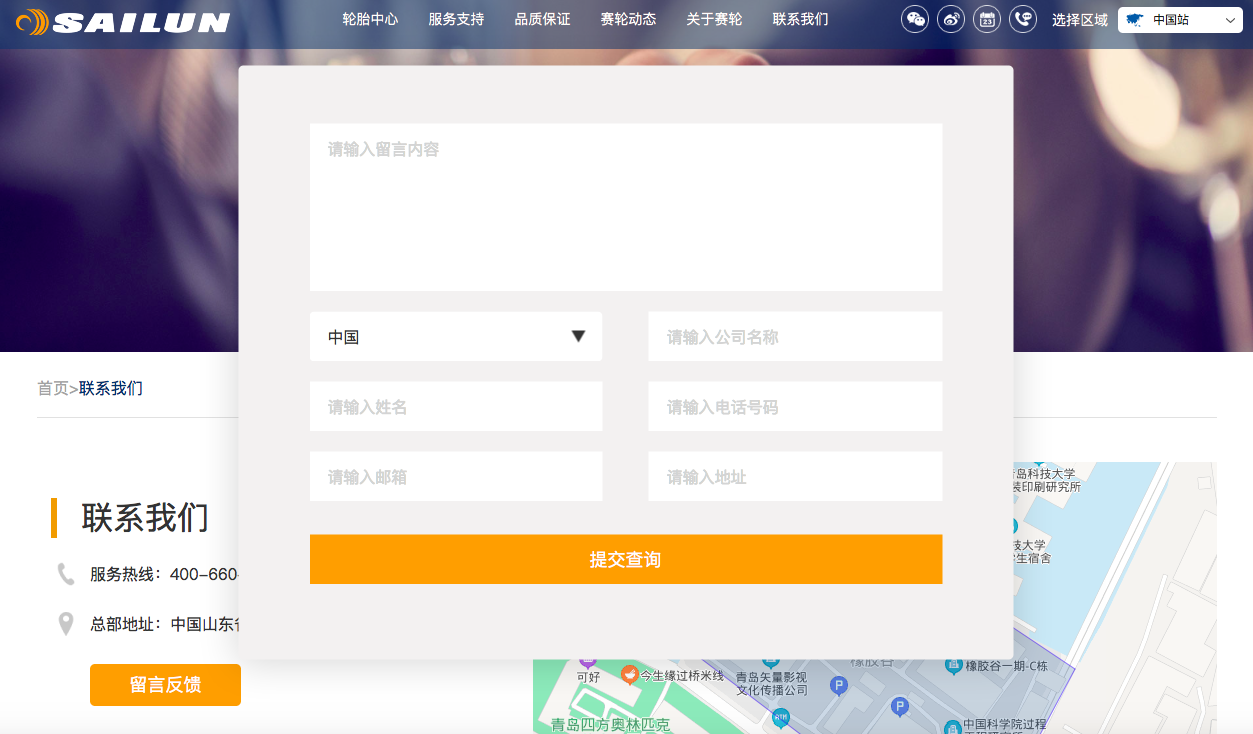This screenshot has width=1253, height=734.
Task: Click the location pin beside 总部地址
Action: [66, 624]
